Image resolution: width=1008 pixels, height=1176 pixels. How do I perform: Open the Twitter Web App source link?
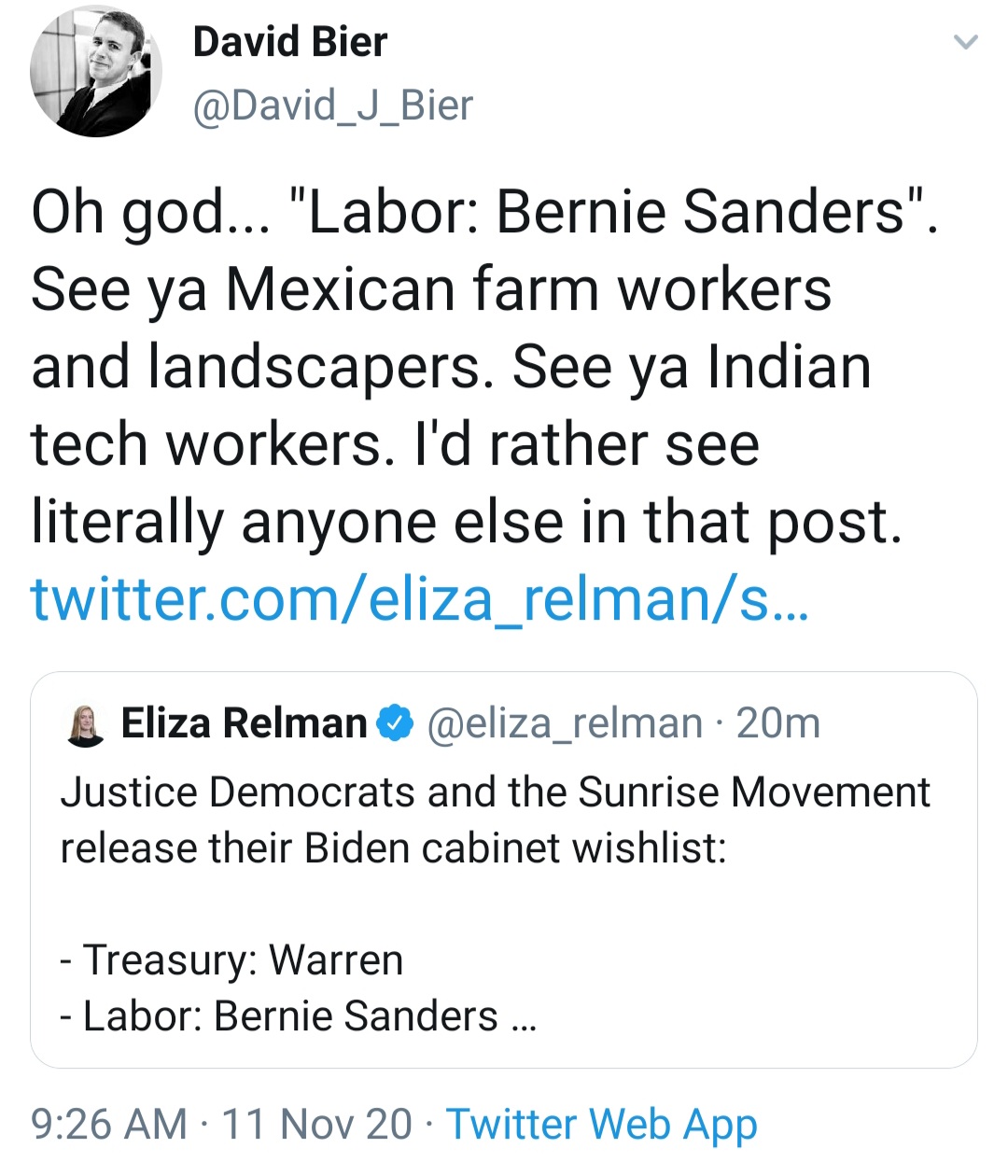pos(601,1124)
